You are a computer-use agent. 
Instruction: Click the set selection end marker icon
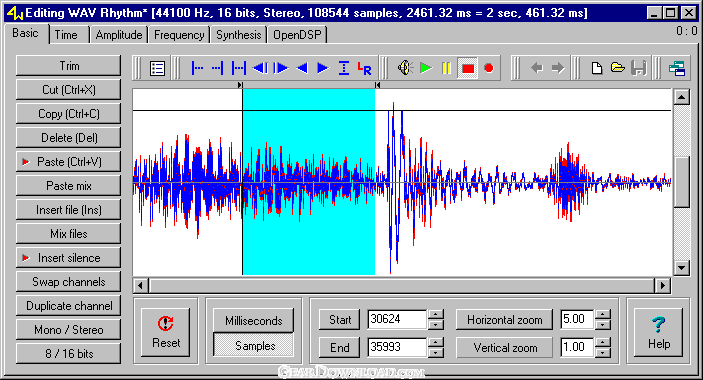click(217, 68)
